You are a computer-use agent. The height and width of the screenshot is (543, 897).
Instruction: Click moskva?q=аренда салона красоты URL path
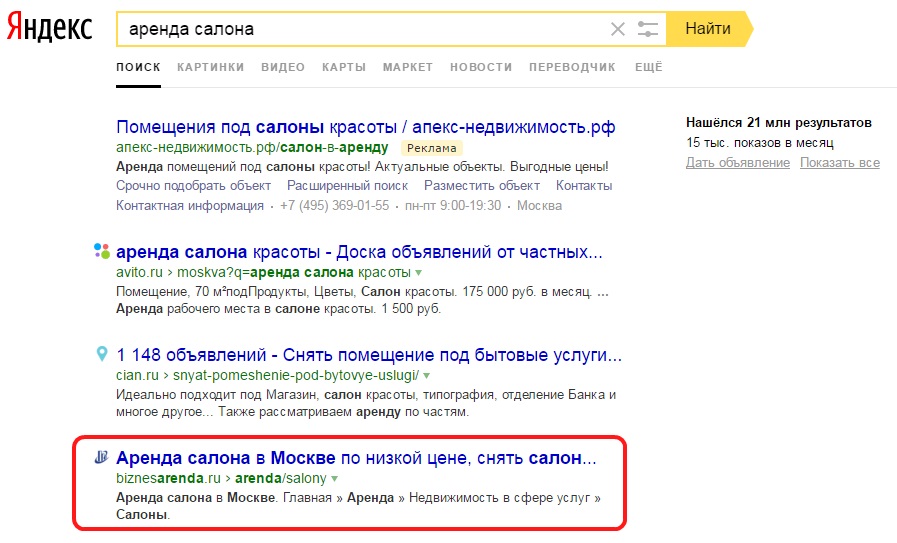point(294,272)
